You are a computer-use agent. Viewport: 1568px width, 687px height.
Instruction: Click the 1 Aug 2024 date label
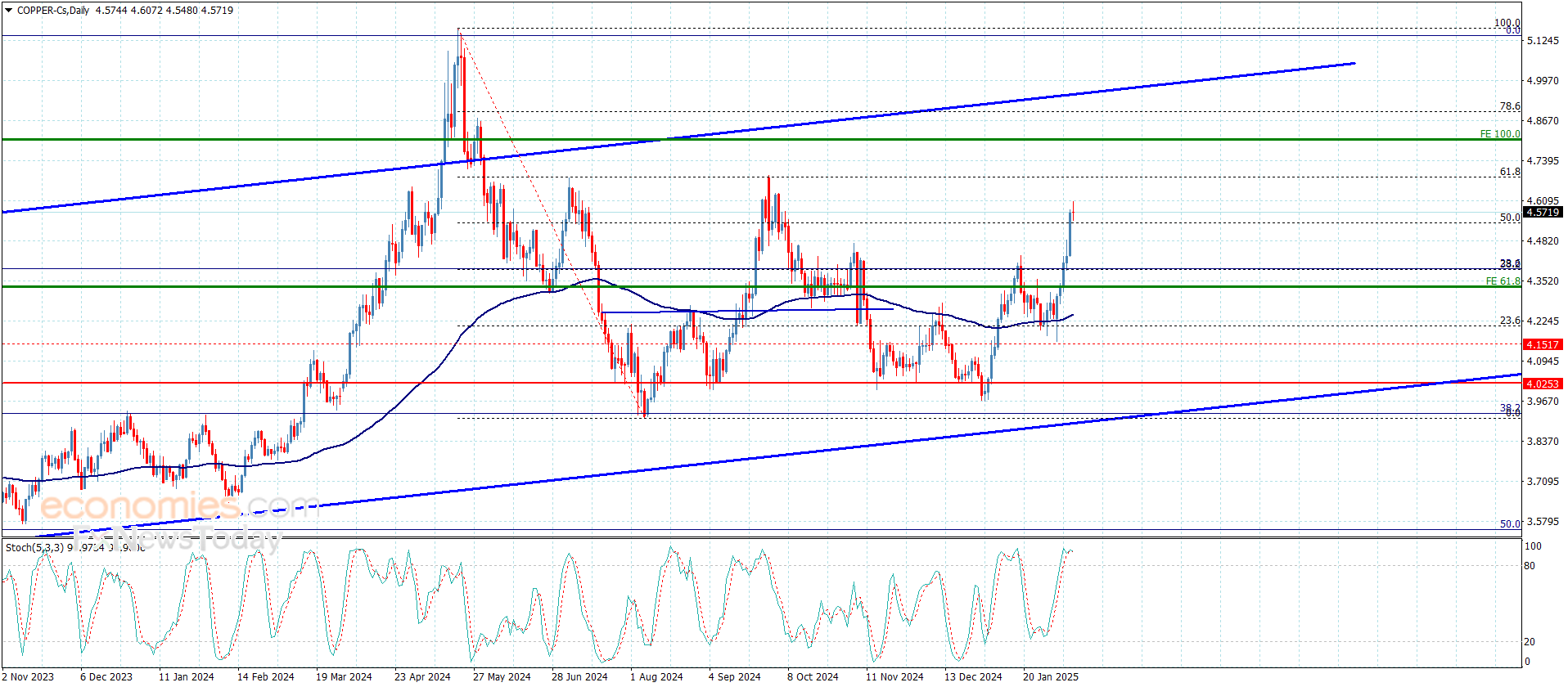656,677
